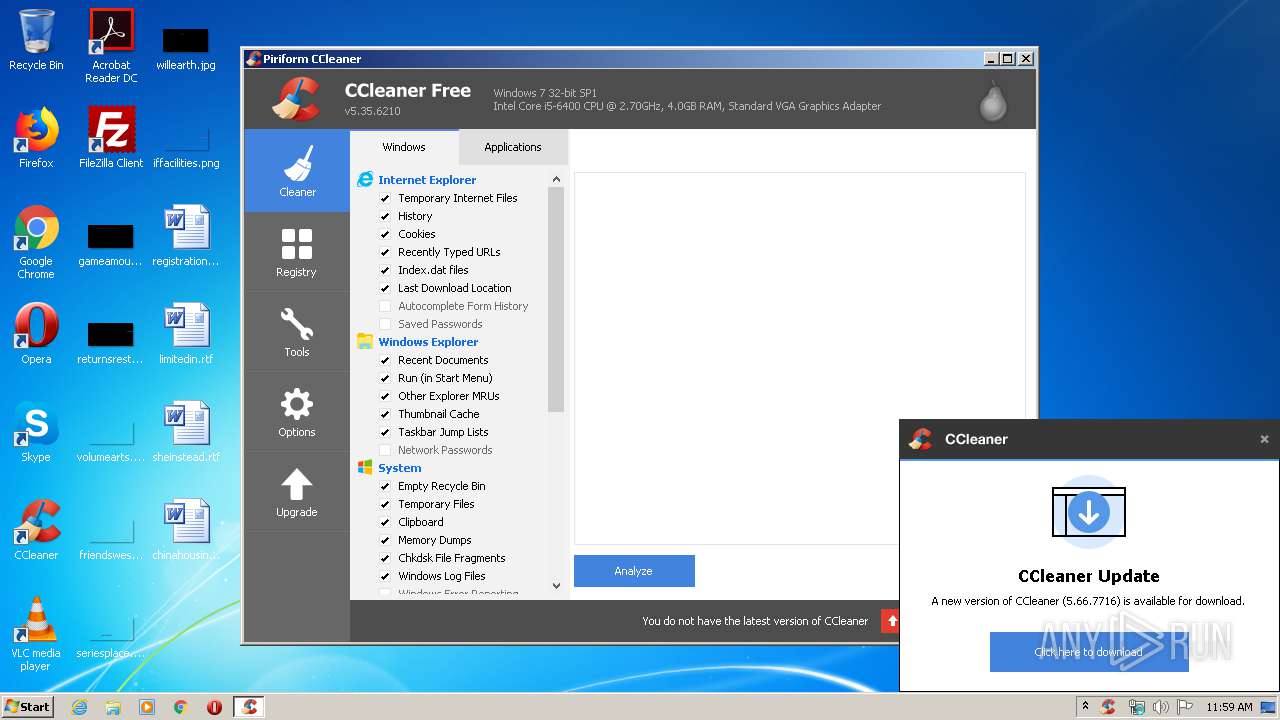Open CCleaner desktop shortcut
Image resolution: width=1280 pixels, height=720 pixels.
coord(36,530)
